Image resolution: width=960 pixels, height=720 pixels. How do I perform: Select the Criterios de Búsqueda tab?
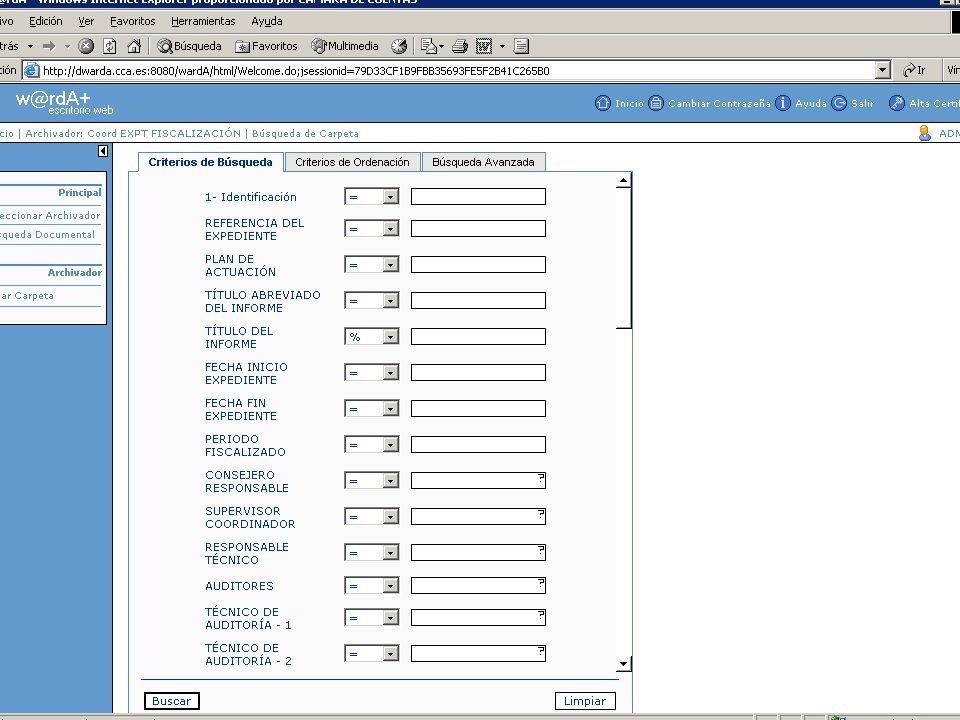pos(211,162)
